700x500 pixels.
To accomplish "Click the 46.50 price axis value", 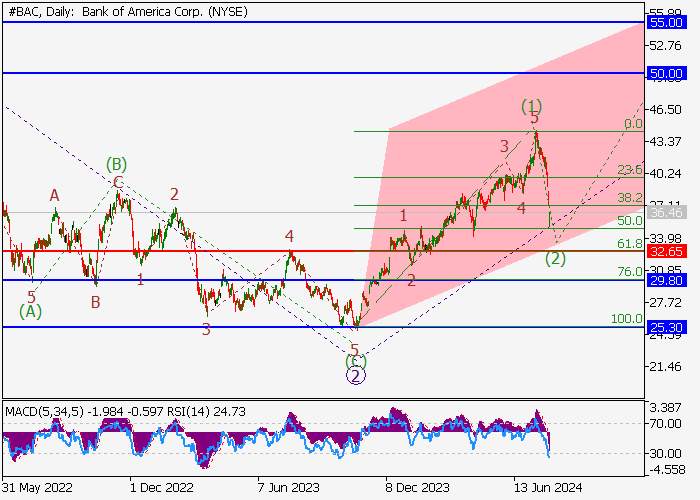I will coord(666,109).
